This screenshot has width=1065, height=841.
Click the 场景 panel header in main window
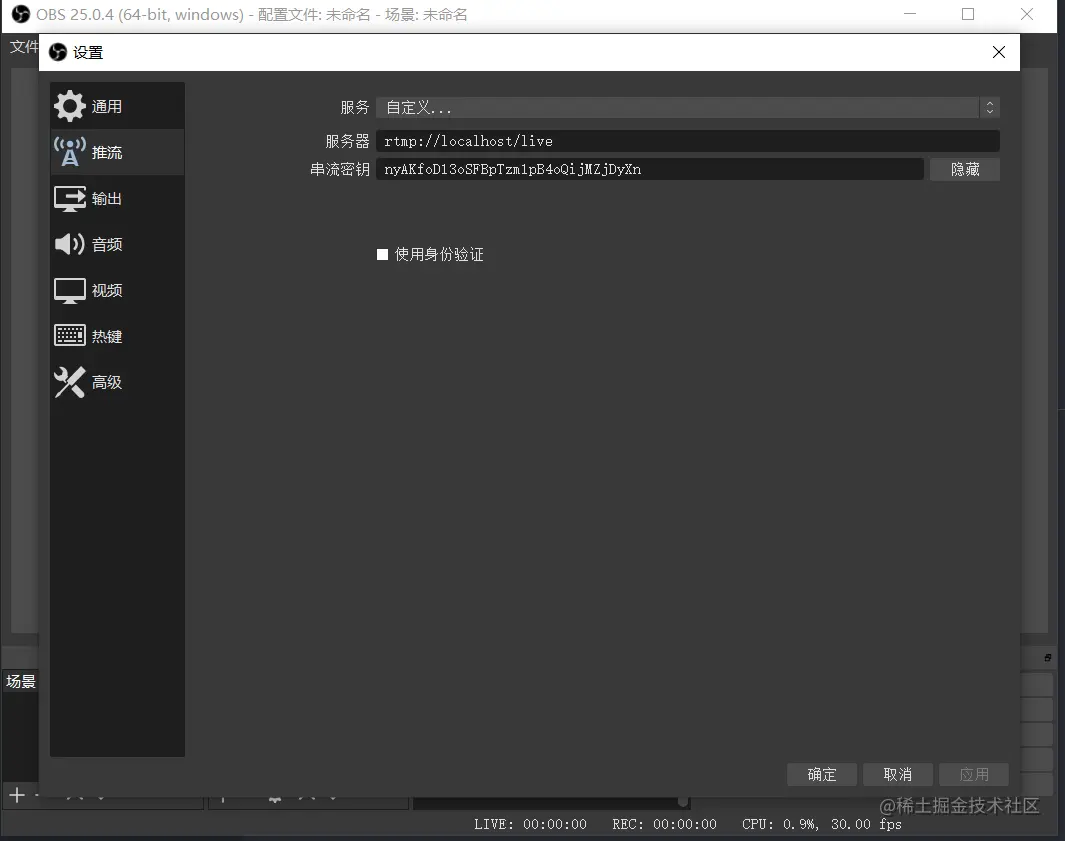click(20, 681)
